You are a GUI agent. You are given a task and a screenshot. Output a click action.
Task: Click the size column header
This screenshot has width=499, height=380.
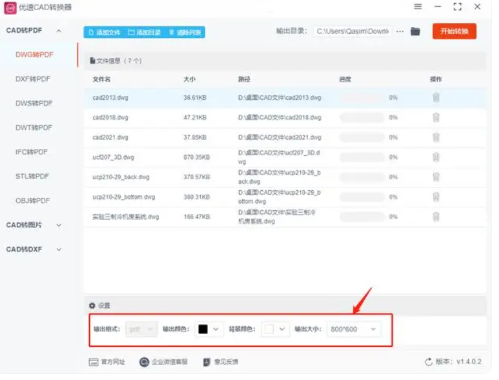click(189, 79)
